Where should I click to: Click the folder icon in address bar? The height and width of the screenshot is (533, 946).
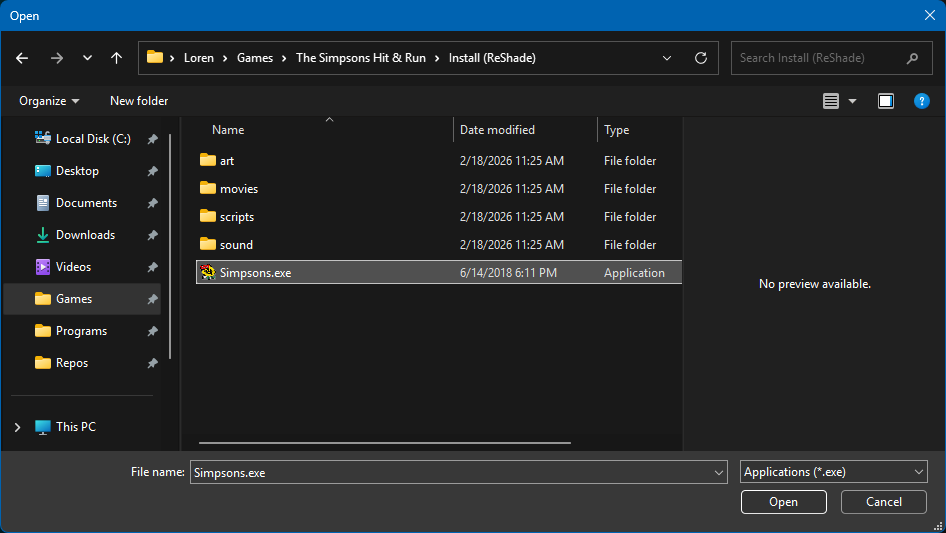click(155, 57)
